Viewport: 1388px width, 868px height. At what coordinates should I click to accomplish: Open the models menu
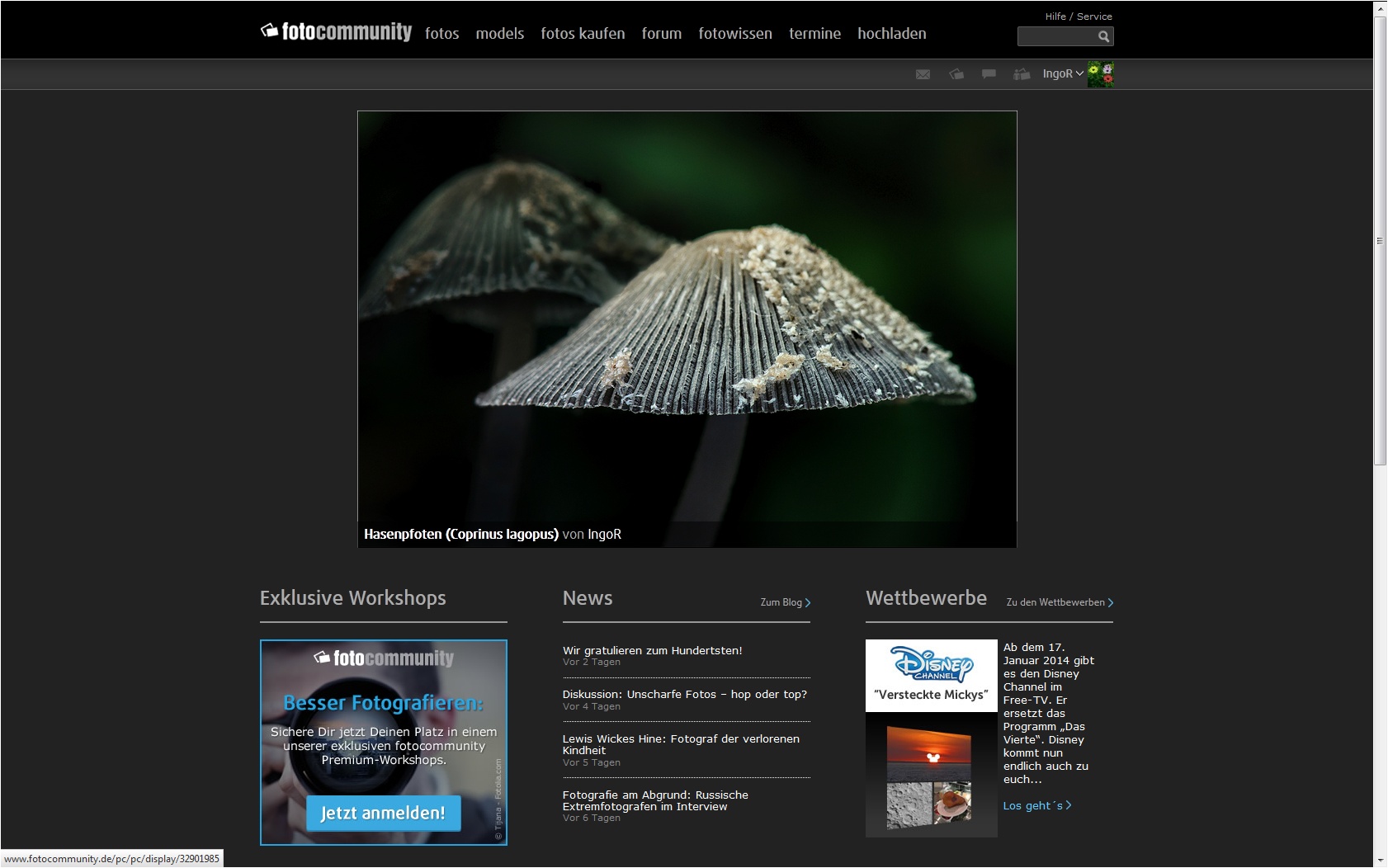[x=499, y=34]
